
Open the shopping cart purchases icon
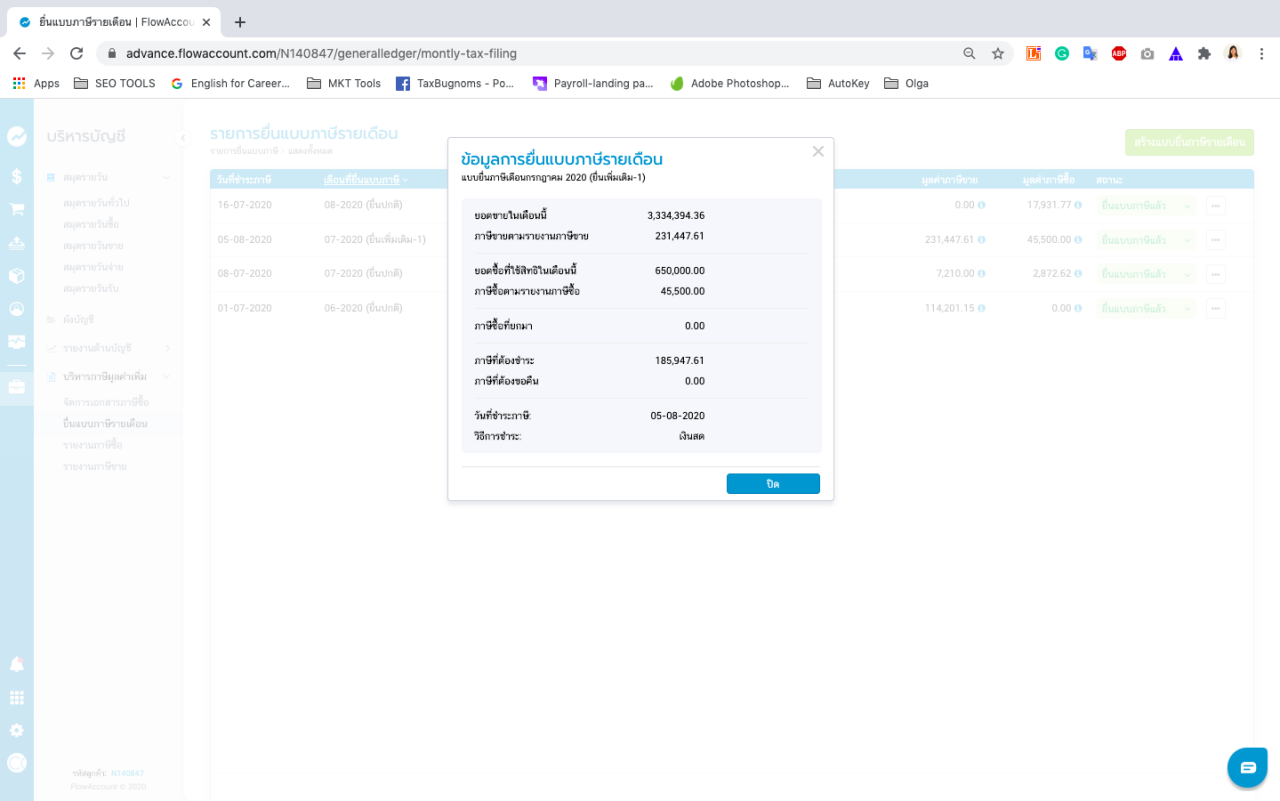(17, 209)
